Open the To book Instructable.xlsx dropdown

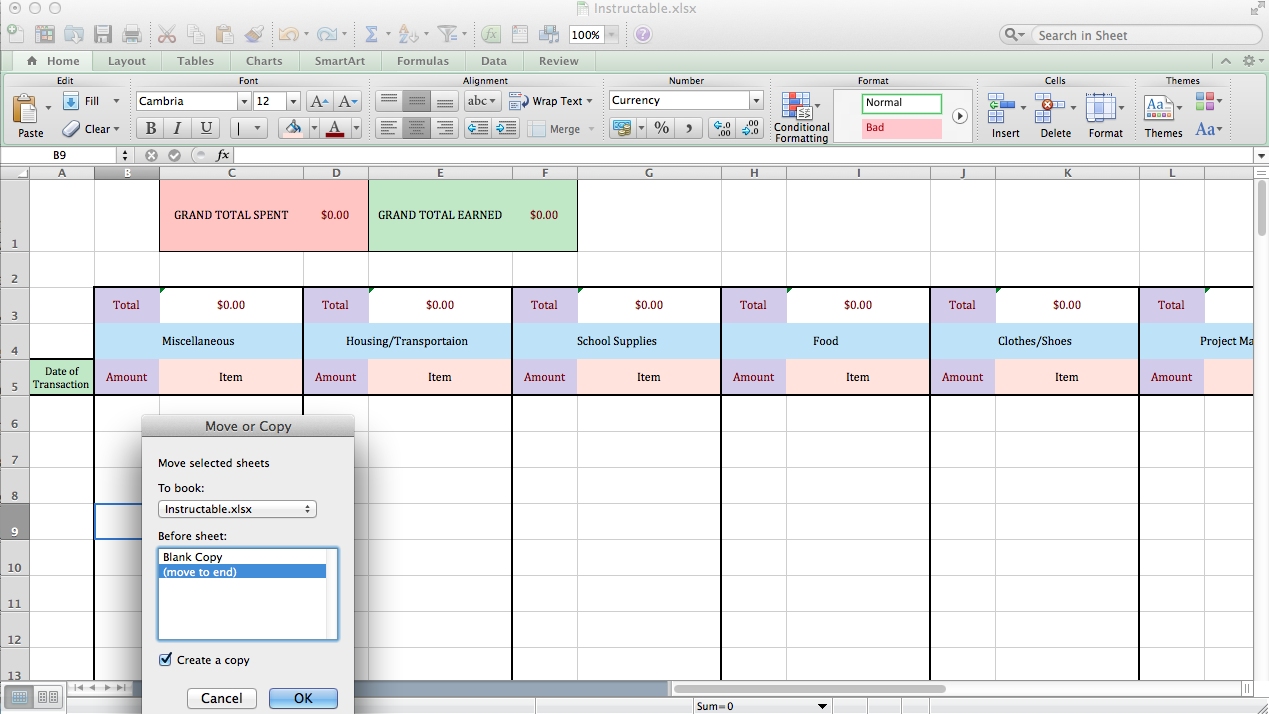tap(237, 509)
